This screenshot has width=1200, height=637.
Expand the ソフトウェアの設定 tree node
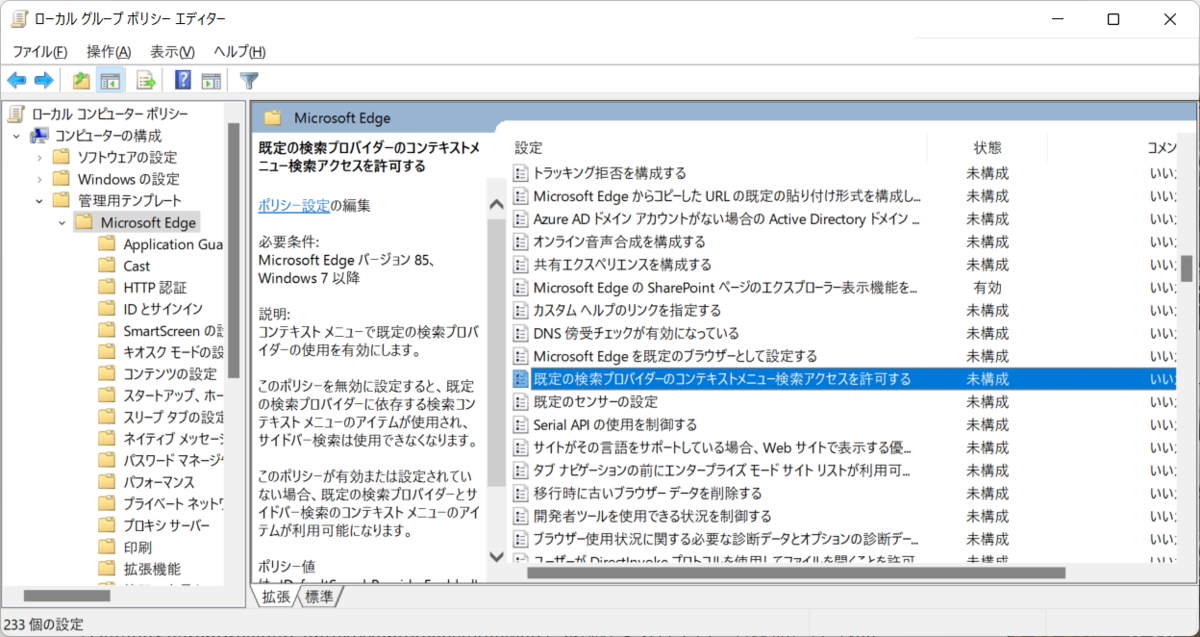click(39, 157)
